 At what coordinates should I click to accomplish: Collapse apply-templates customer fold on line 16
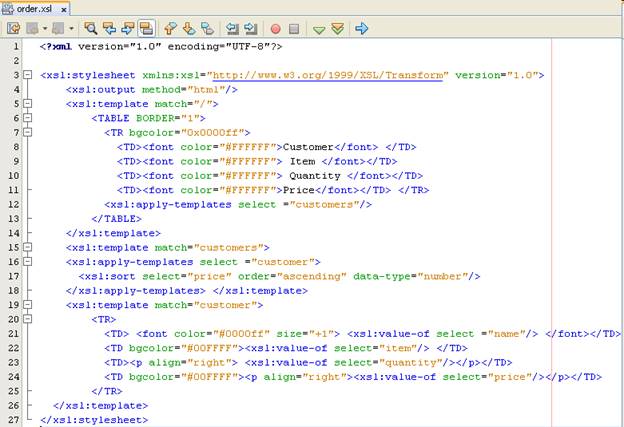(27, 261)
